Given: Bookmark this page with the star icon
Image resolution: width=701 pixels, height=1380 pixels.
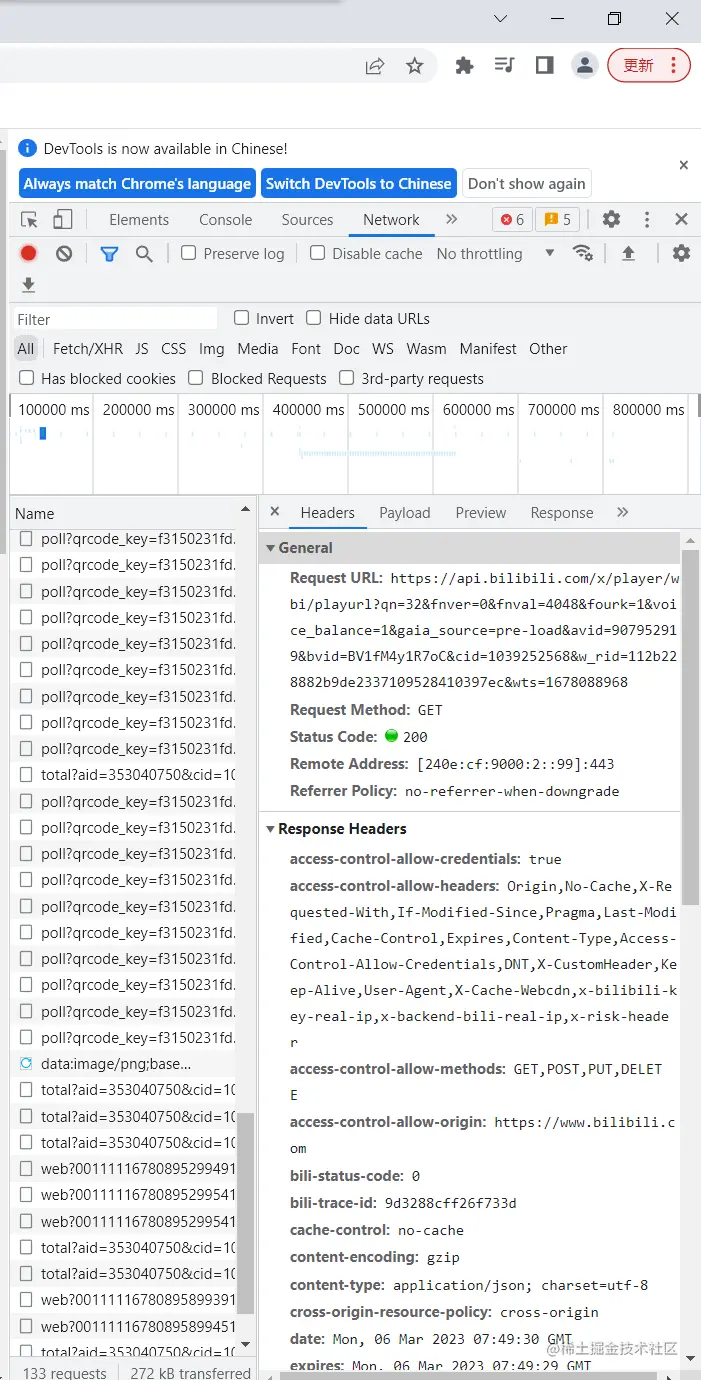Looking at the screenshot, I should click(x=414, y=66).
